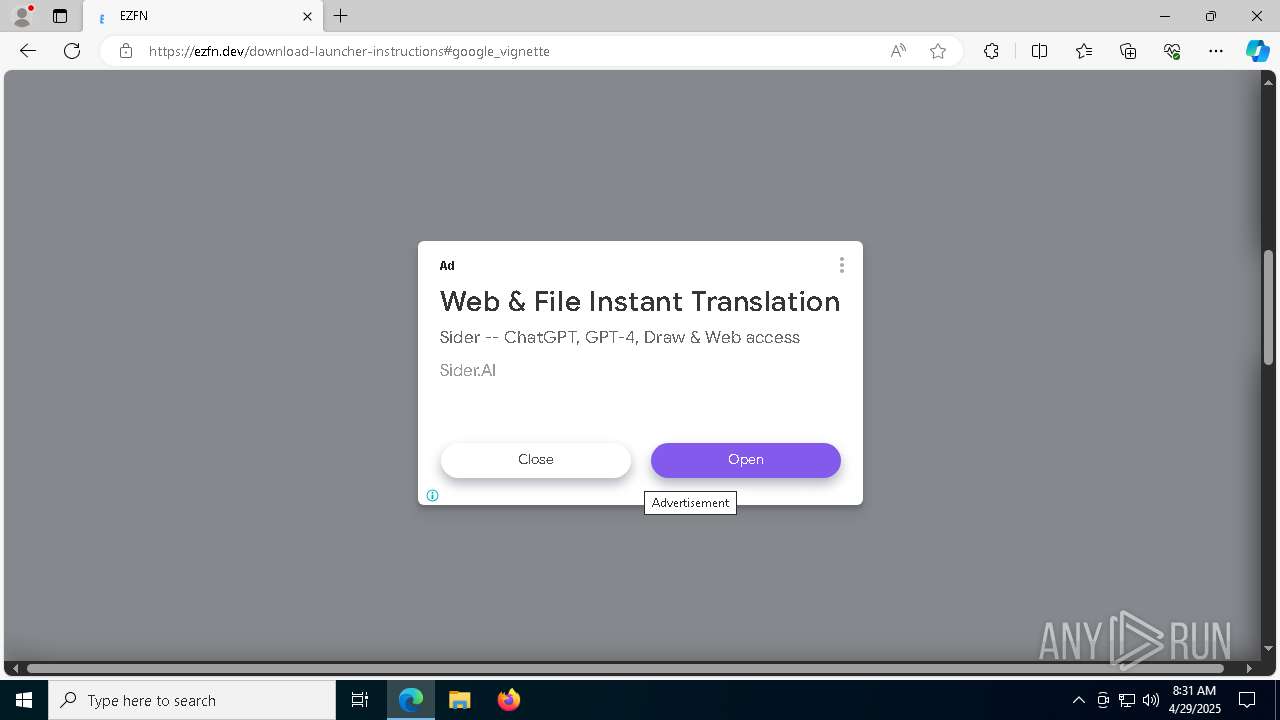Viewport: 1280px width, 720px height.
Task: Click the purple Open button
Action: tap(746, 460)
